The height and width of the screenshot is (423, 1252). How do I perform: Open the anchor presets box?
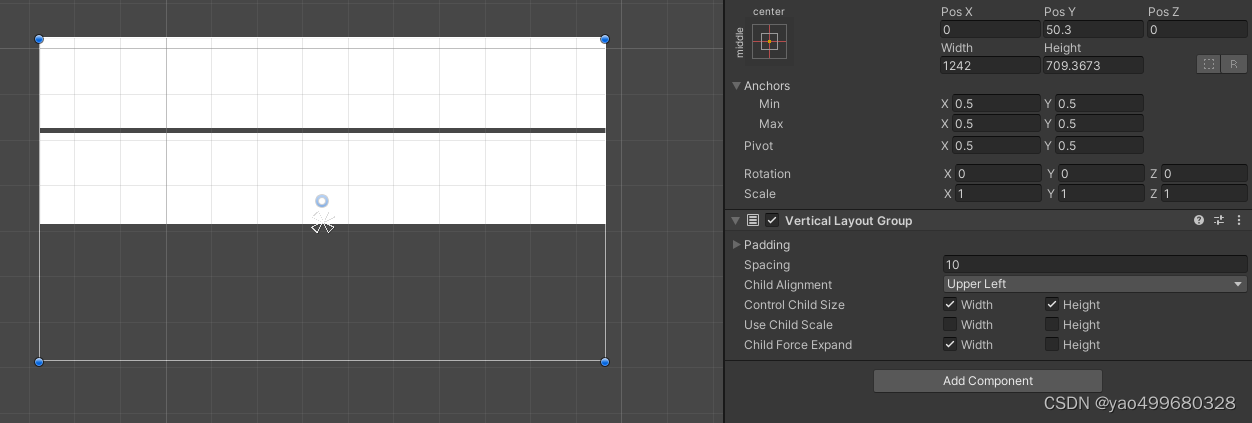click(769, 41)
